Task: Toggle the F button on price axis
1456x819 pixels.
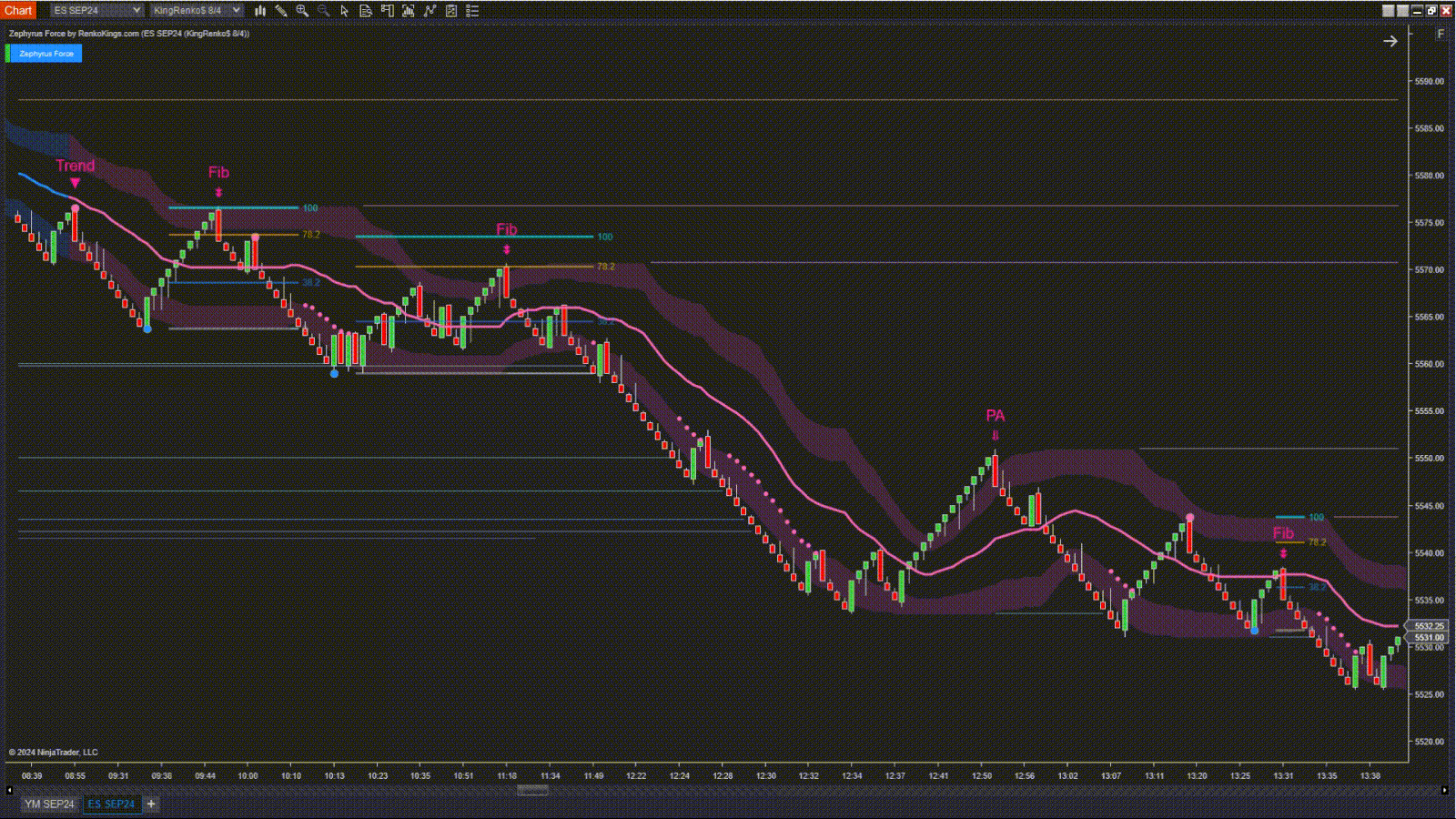Action: (1440, 34)
